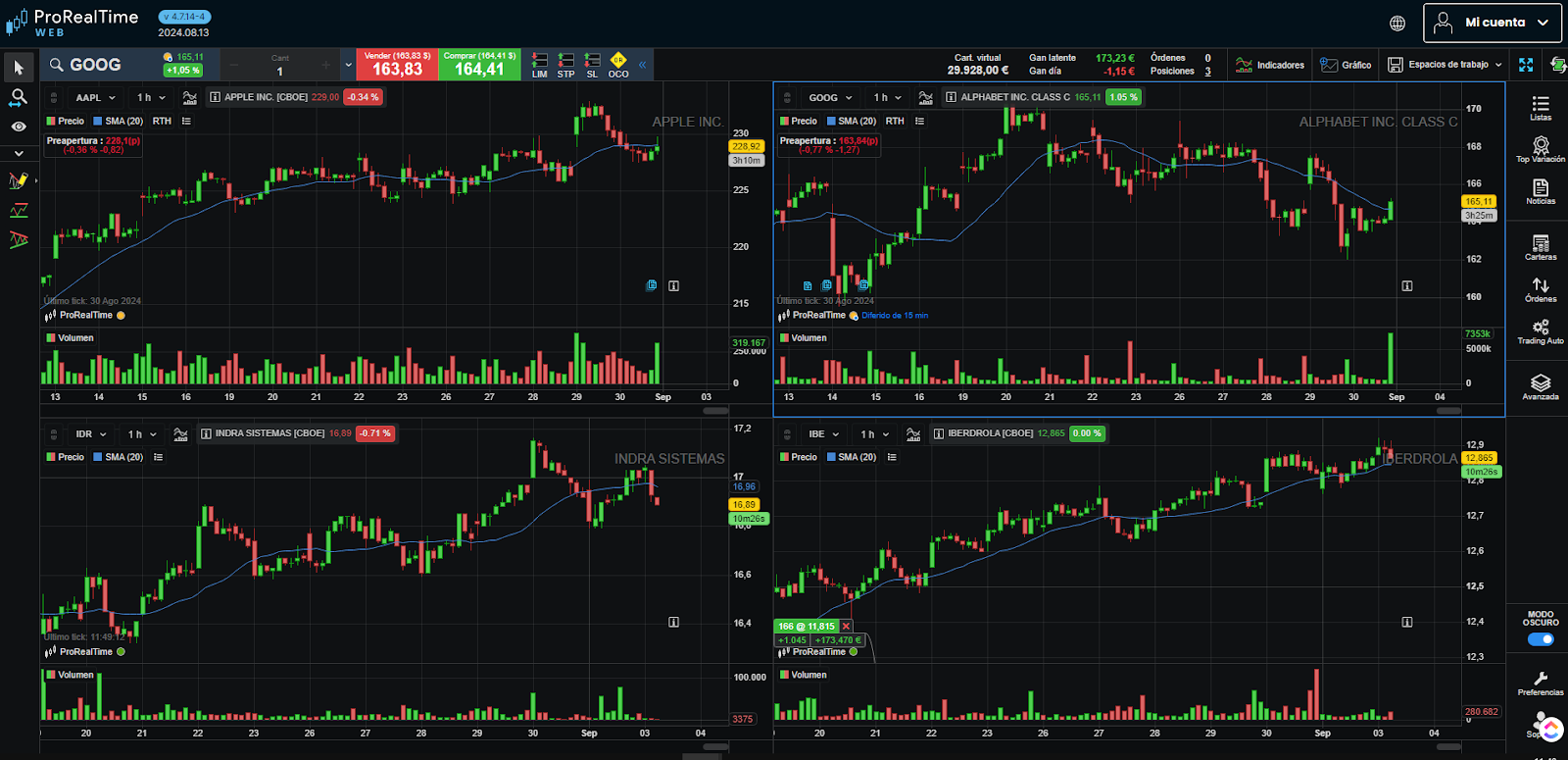Open the GOOG chart ticker dropdown
This screenshot has height=760, width=1568.
pos(830,97)
